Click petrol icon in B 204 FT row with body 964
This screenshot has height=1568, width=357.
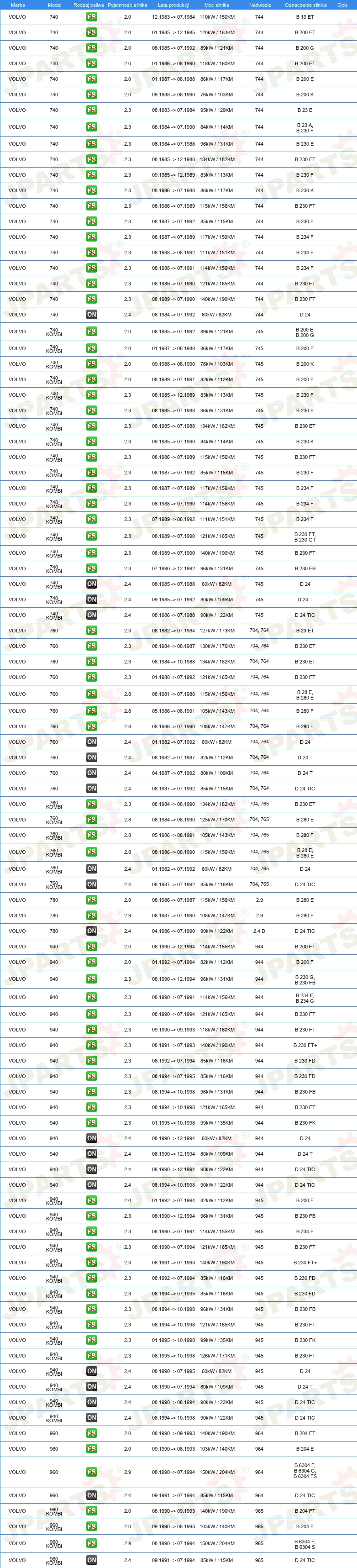tap(91, 1433)
